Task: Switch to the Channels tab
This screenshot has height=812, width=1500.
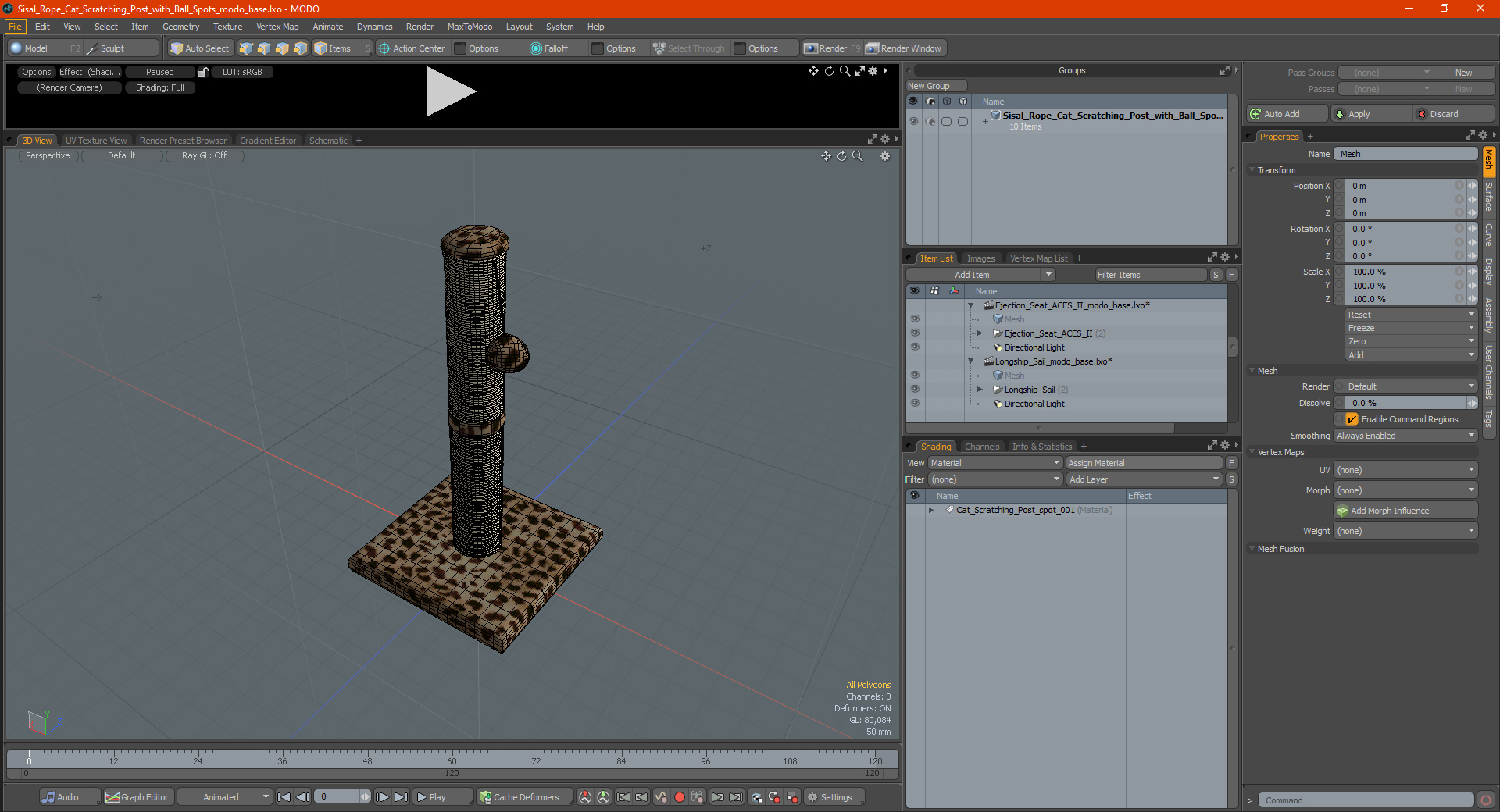Action: [x=982, y=447]
